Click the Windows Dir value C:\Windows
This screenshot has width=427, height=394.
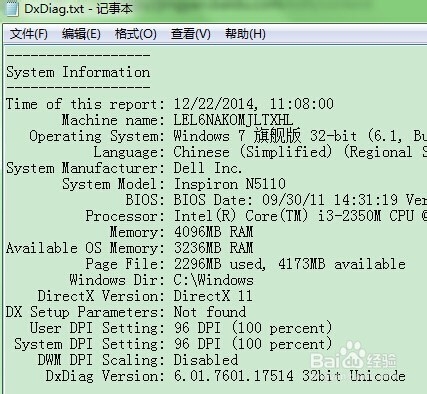click(x=214, y=280)
